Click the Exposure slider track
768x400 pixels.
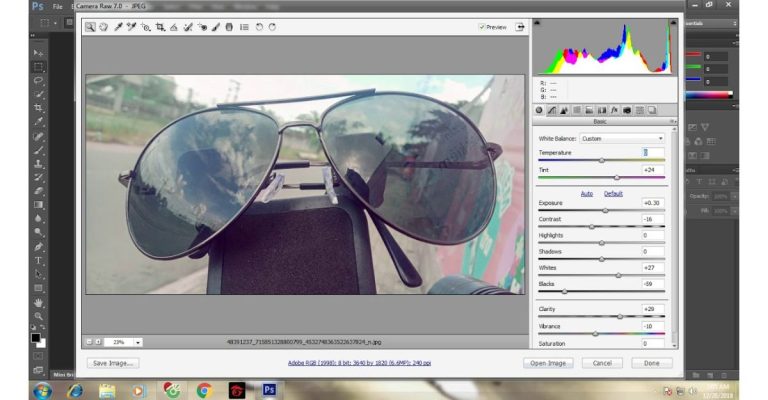(601, 211)
